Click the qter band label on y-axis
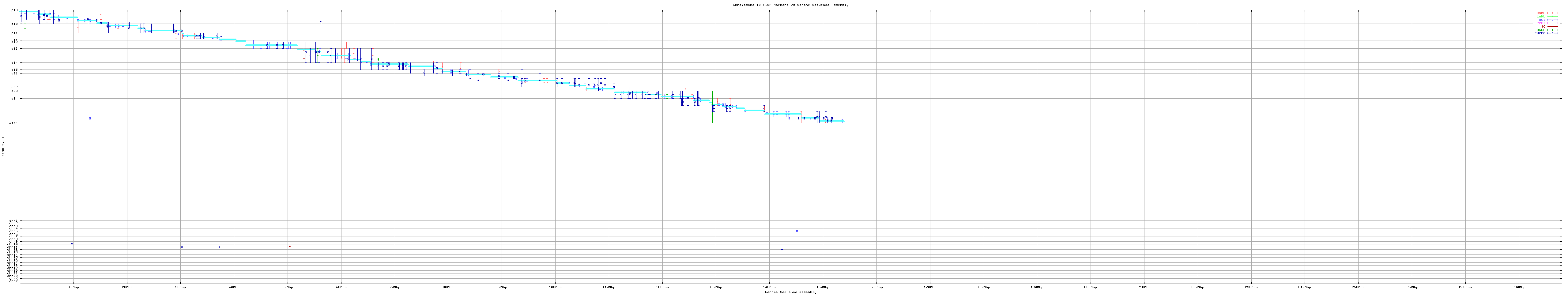This screenshot has width=1568, height=294. (13, 123)
